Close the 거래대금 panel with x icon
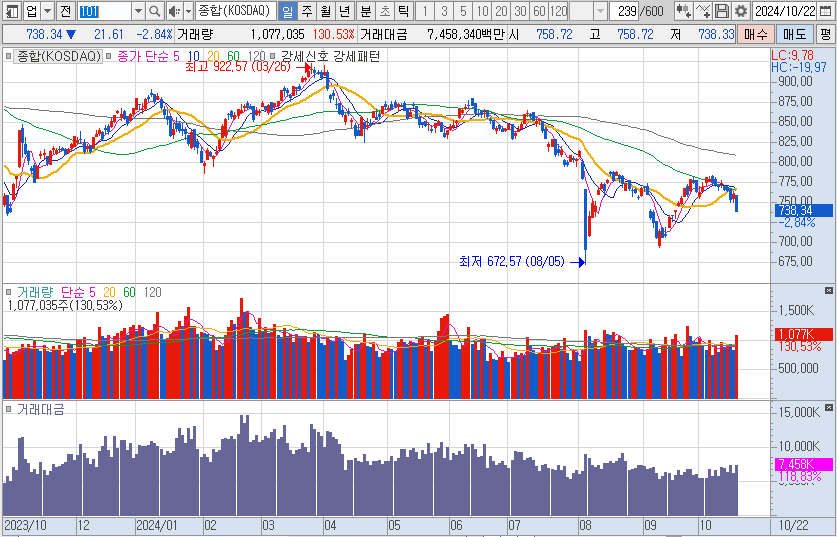The width and height of the screenshot is (837, 537). (x=828, y=408)
